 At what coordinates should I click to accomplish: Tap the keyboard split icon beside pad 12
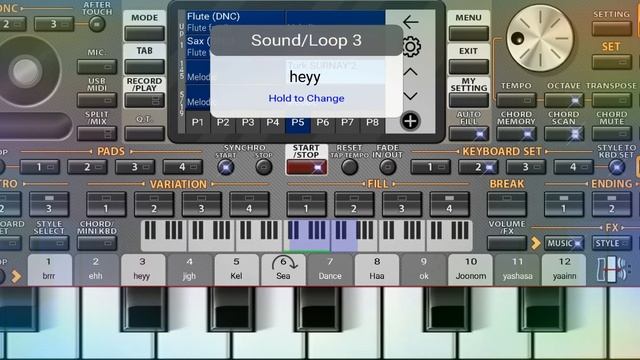coord(612,269)
